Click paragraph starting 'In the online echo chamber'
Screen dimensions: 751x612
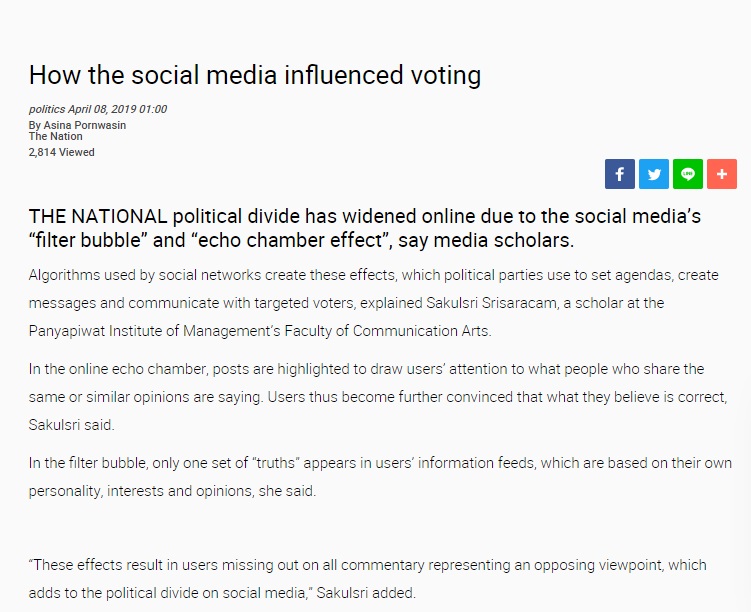(378, 397)
